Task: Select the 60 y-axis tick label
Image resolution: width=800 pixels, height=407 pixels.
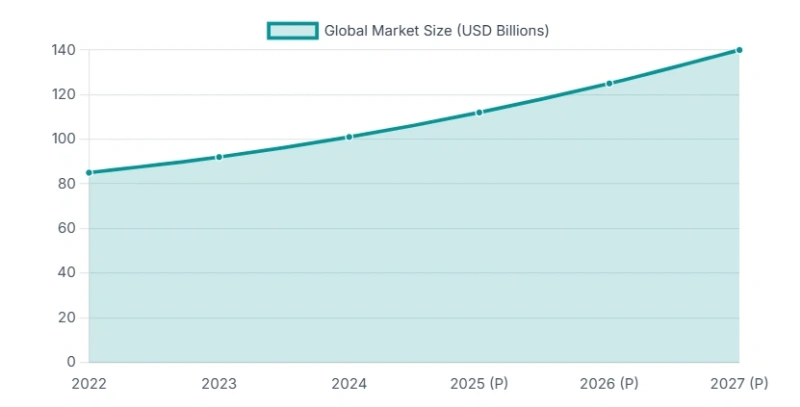Action: coord(67,228)
